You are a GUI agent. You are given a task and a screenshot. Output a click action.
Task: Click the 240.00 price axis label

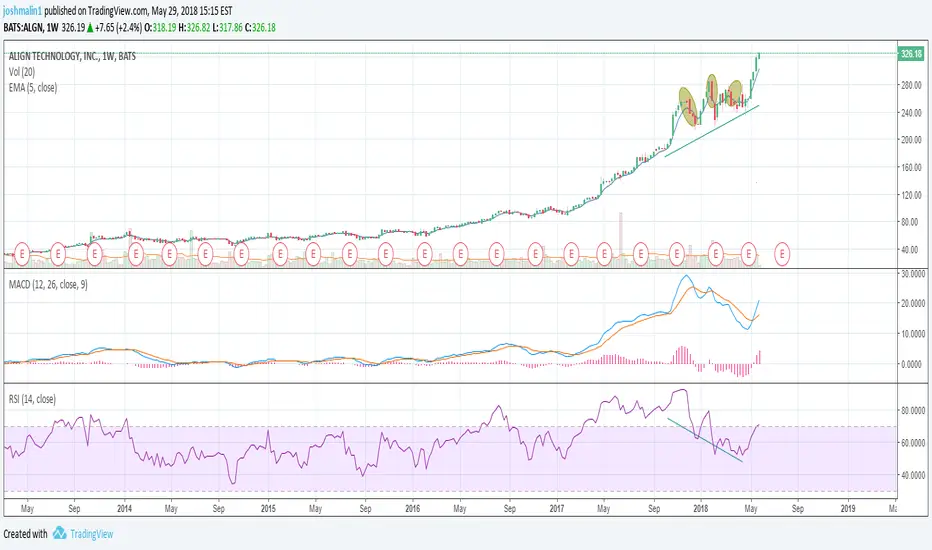[911, 112]
